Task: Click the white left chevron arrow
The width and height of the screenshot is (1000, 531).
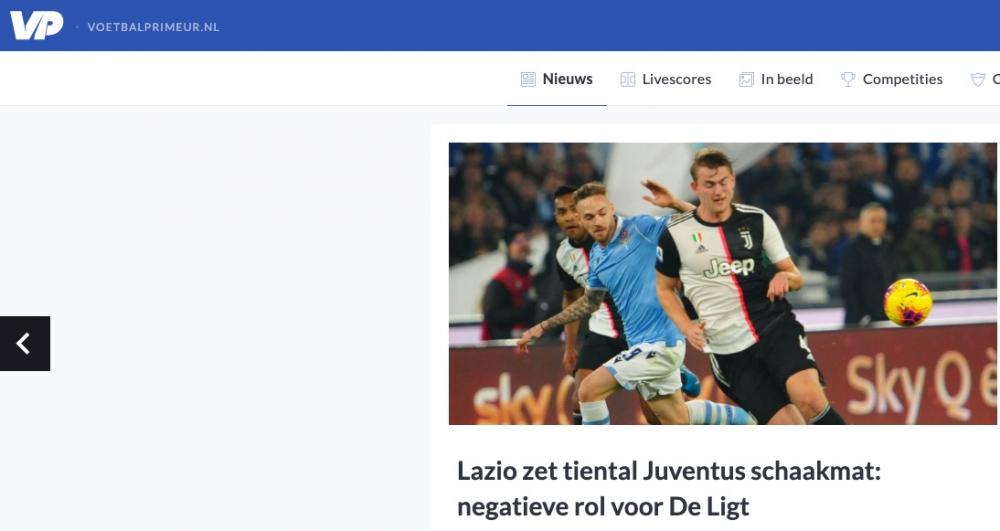Action: pyautogui.click(x=24, y=344)
